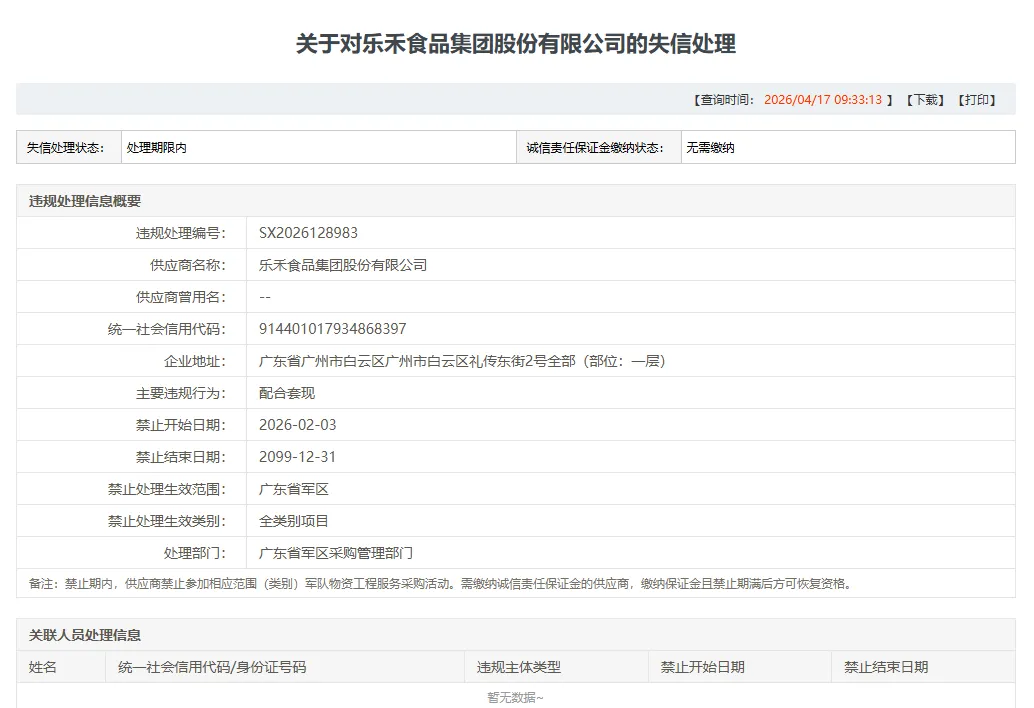Select the status value 处理期限内
1034x708 pixels.
coord(156,148)
